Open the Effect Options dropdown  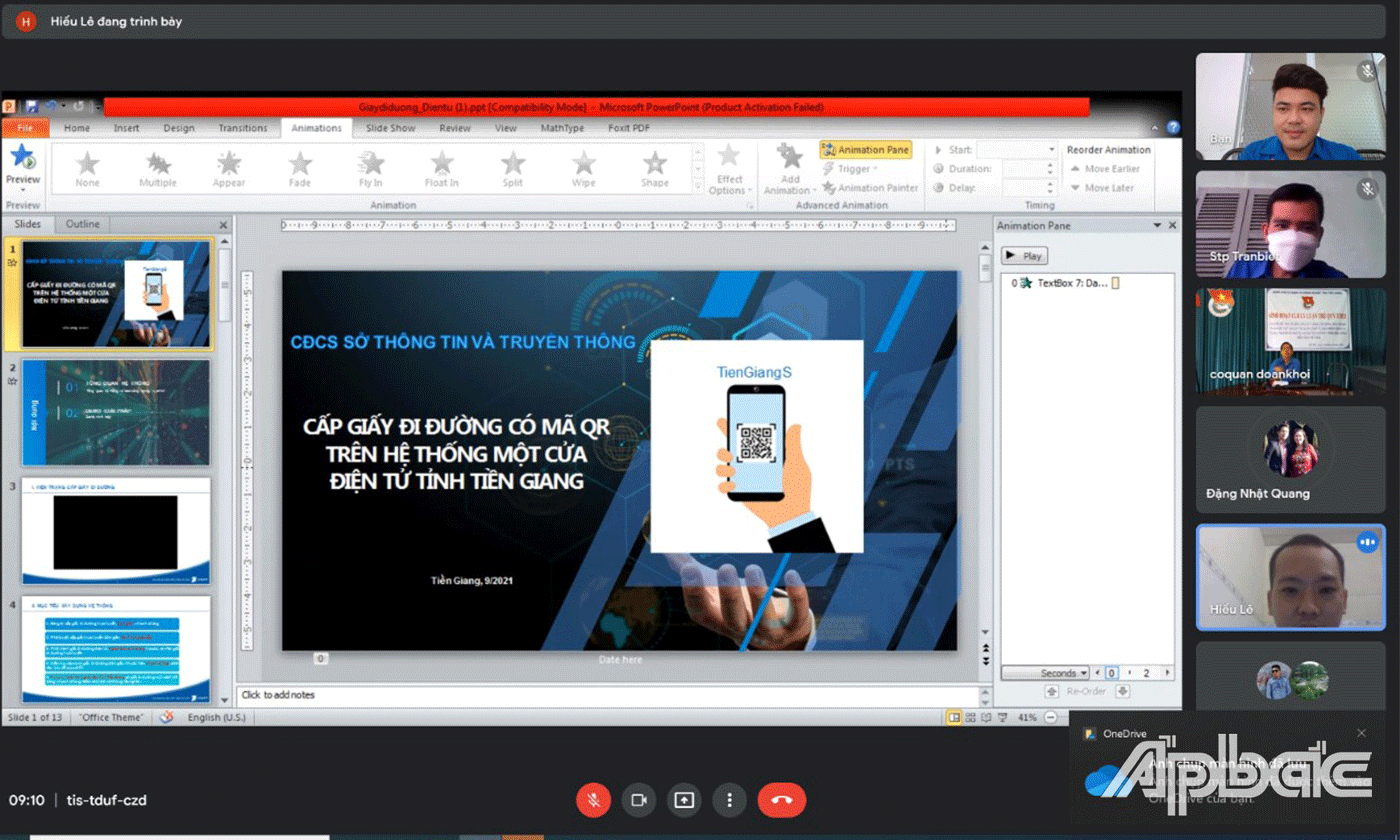[x=730, y=168]
